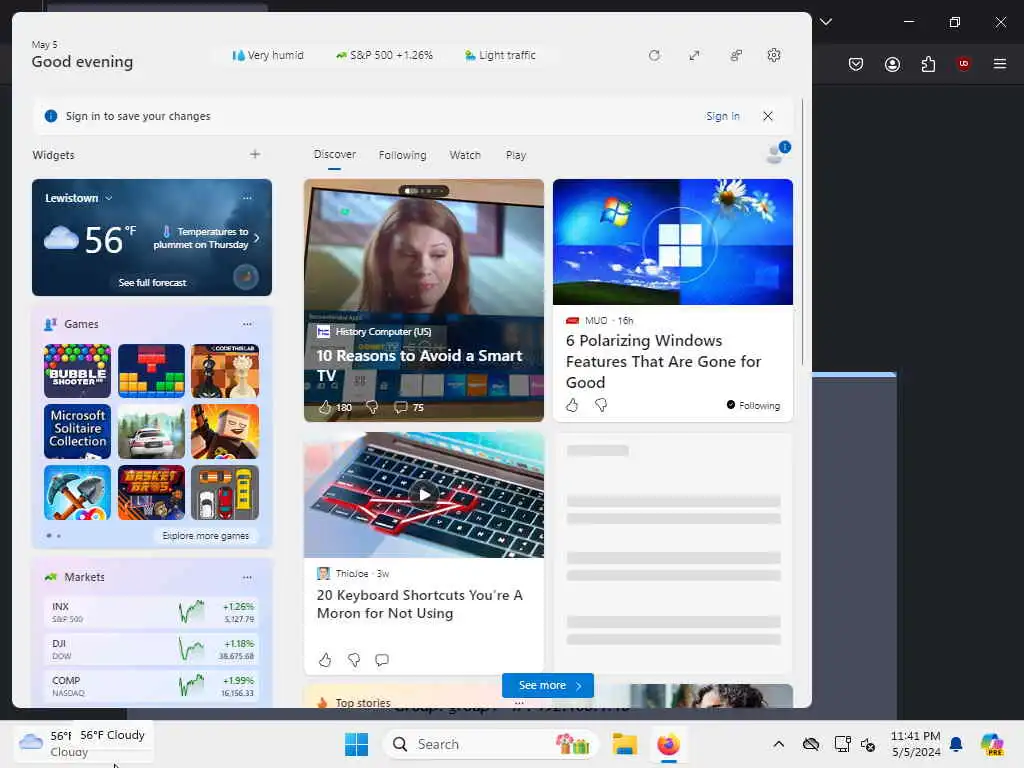Image resolution: width=1024 pixels, height=768 pixels.
Task: Click Explore more games
Action: click(206, 536)
